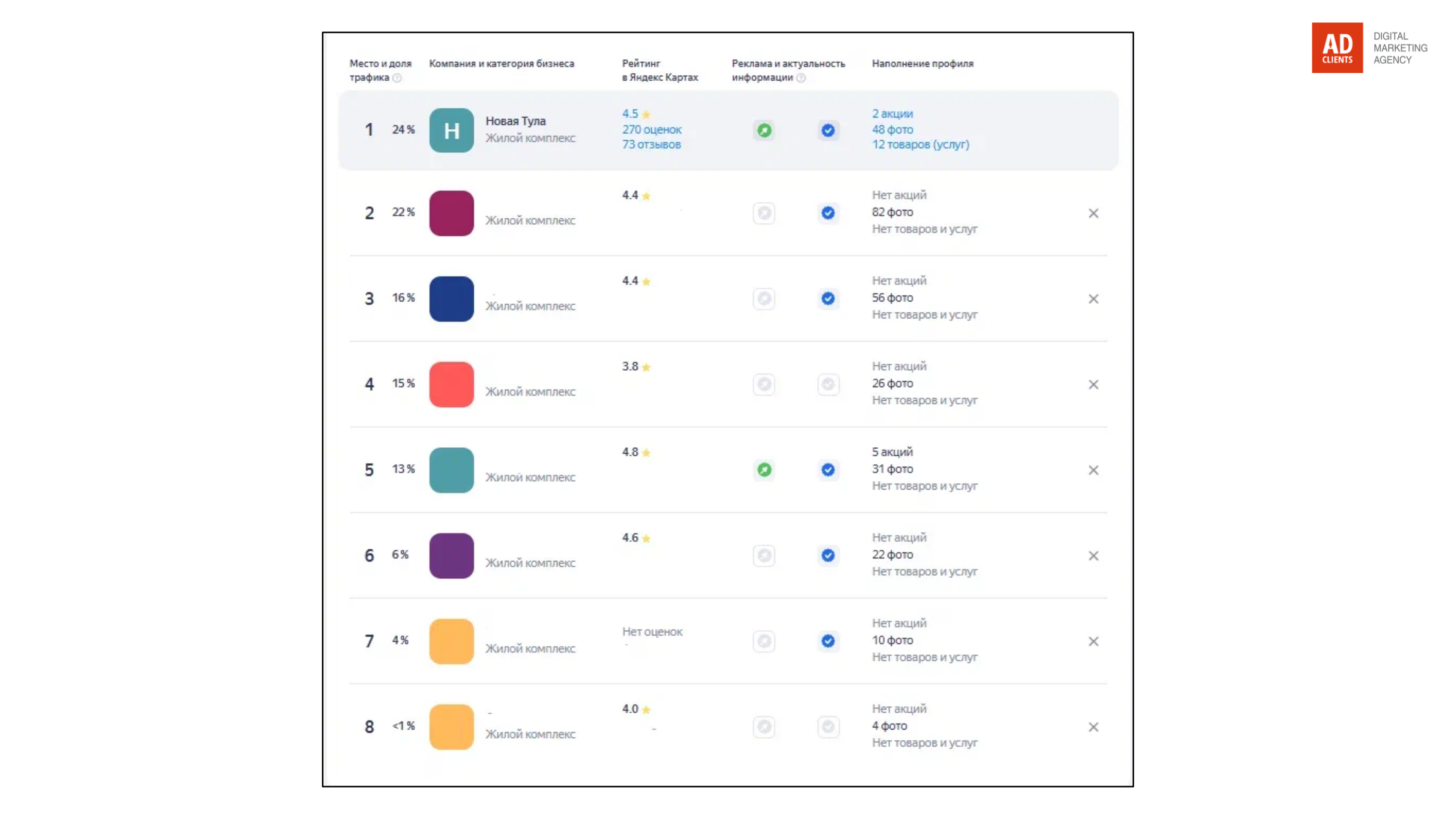Click the blue verified checkmark for Новая Тула
Screen dimensions: 1456x819
(828, 131)
